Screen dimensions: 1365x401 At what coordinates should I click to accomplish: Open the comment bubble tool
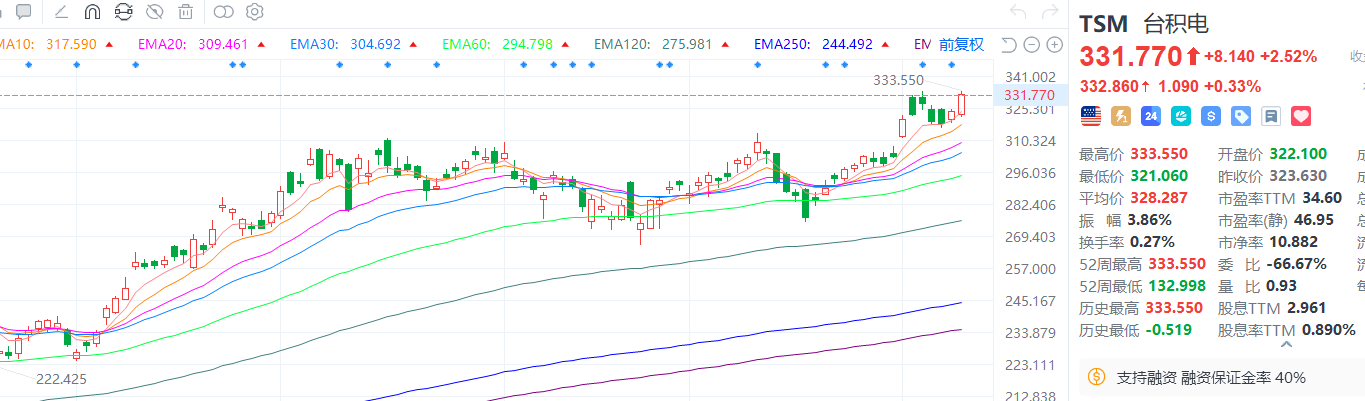pos(23,12)
